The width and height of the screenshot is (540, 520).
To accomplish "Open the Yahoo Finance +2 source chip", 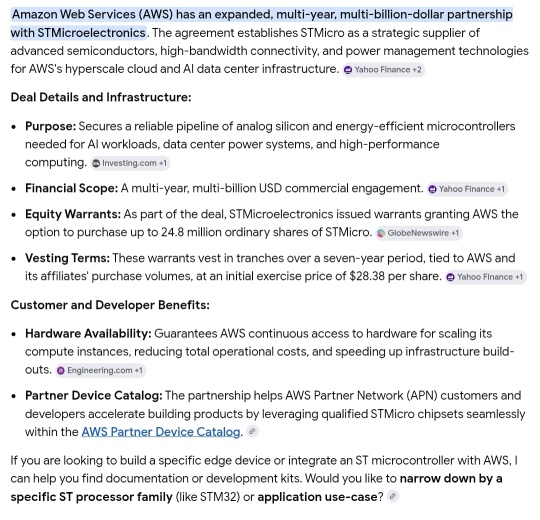I will tap(384, 70).
